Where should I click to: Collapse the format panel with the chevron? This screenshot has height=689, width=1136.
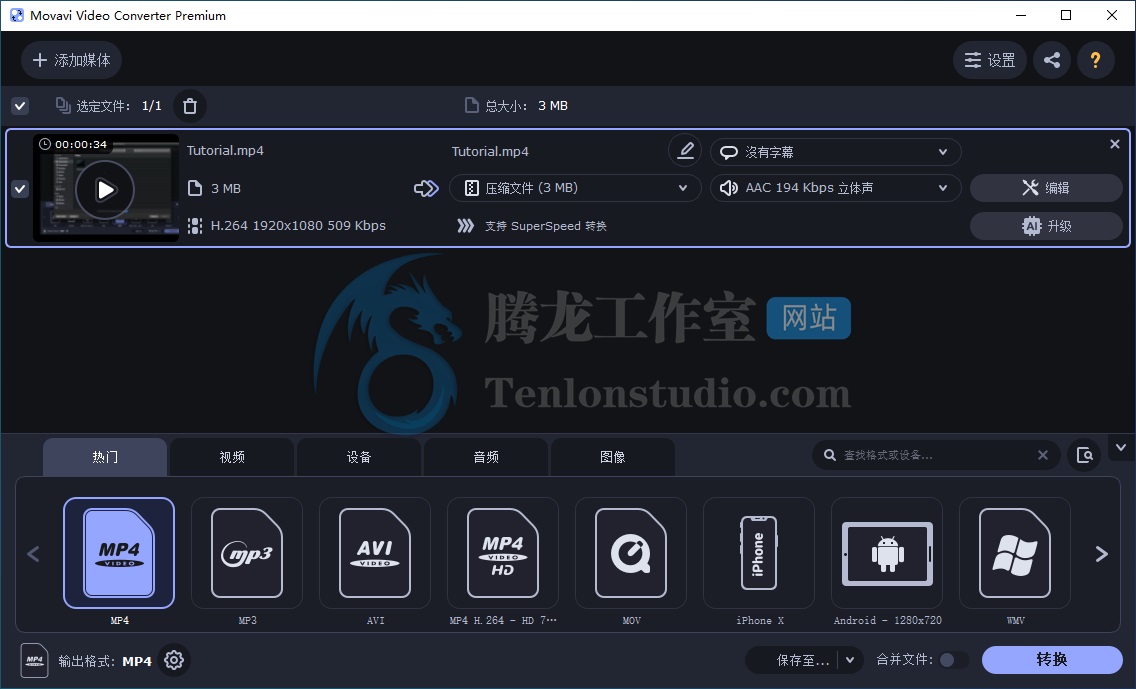point(1121,448)
